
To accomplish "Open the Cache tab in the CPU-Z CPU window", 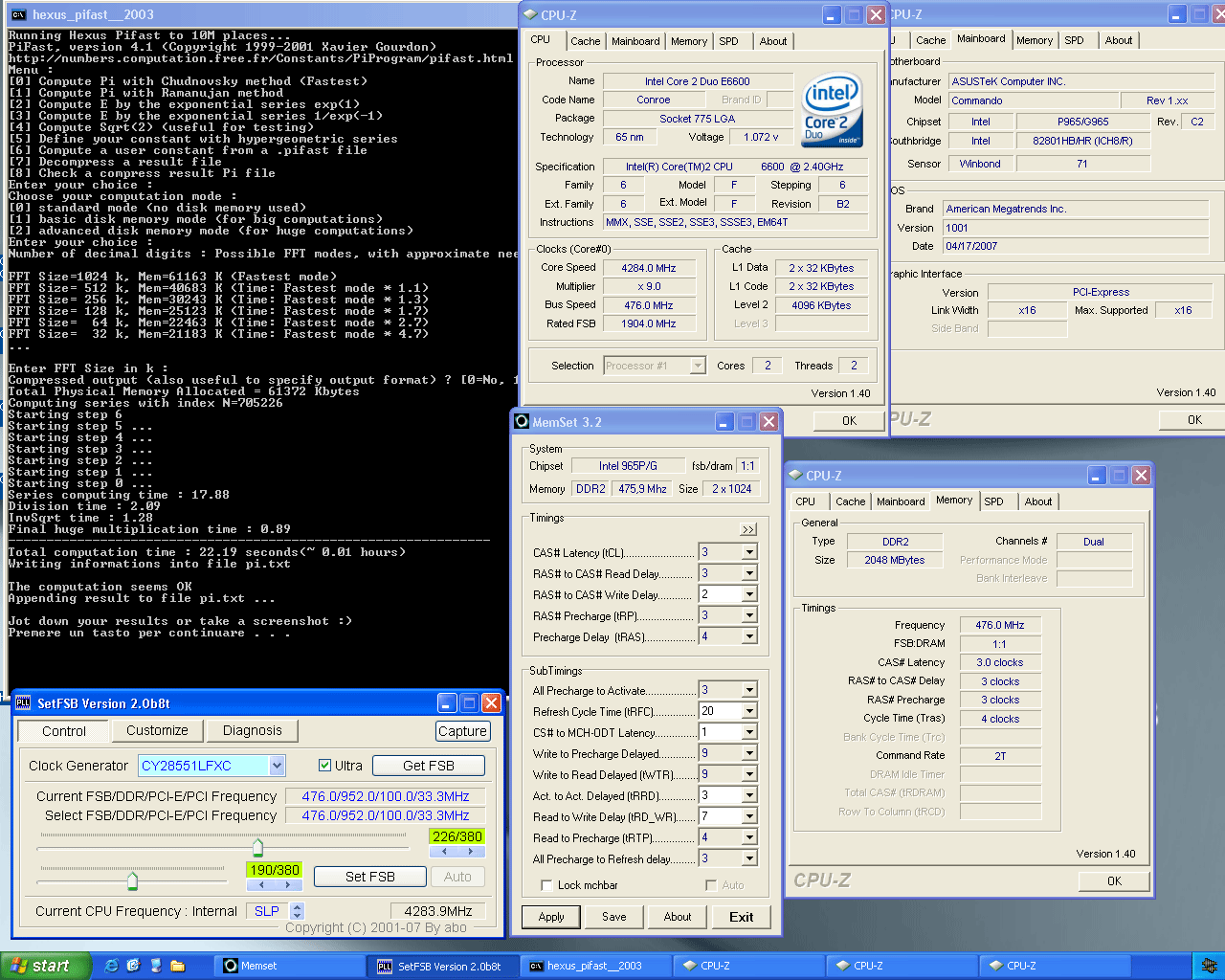I will click(585, 41).
